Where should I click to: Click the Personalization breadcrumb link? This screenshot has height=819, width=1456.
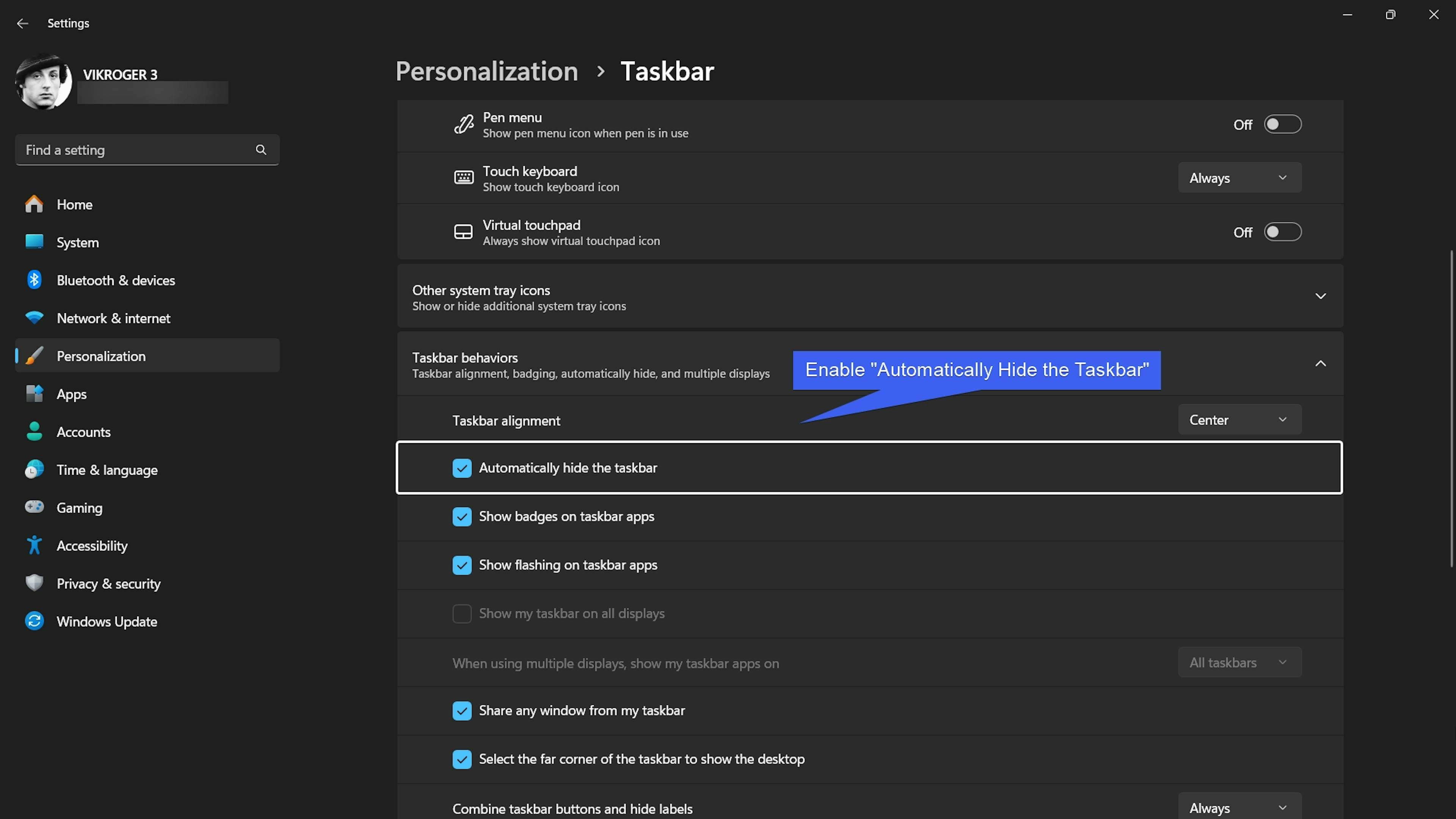[486, 72]
